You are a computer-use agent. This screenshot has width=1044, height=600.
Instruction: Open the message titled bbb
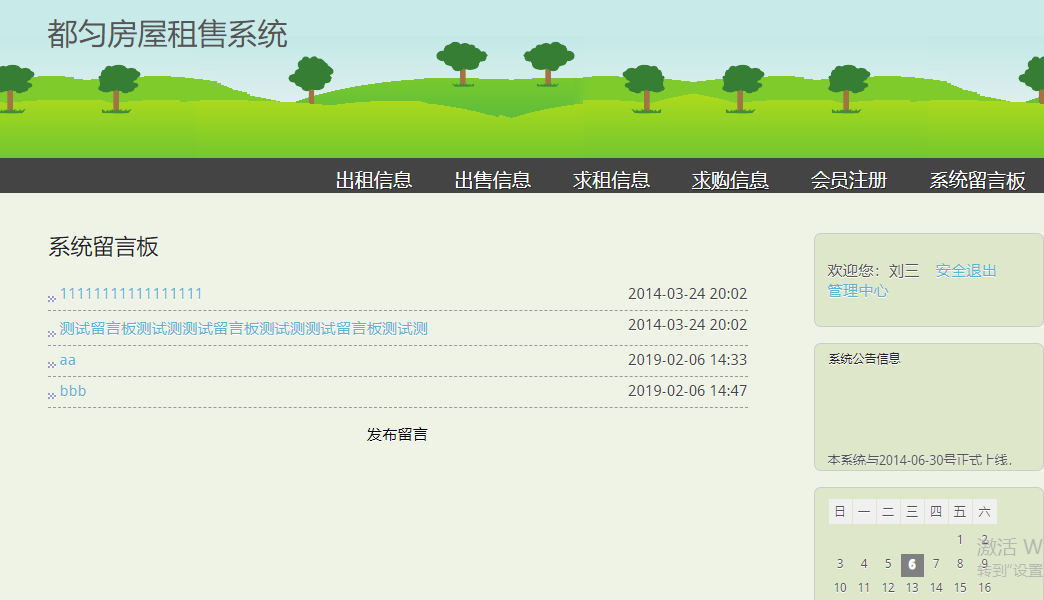tap(73, 391)
